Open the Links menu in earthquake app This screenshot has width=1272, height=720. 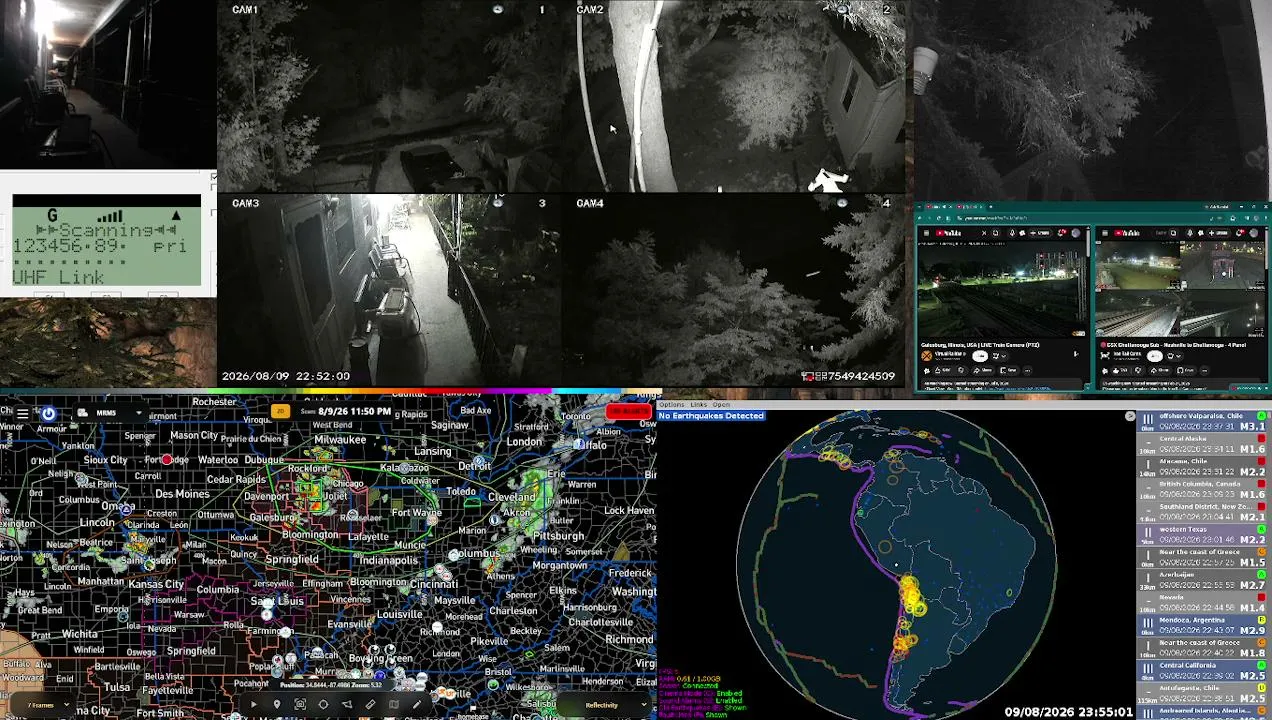[x=698, y=405]
